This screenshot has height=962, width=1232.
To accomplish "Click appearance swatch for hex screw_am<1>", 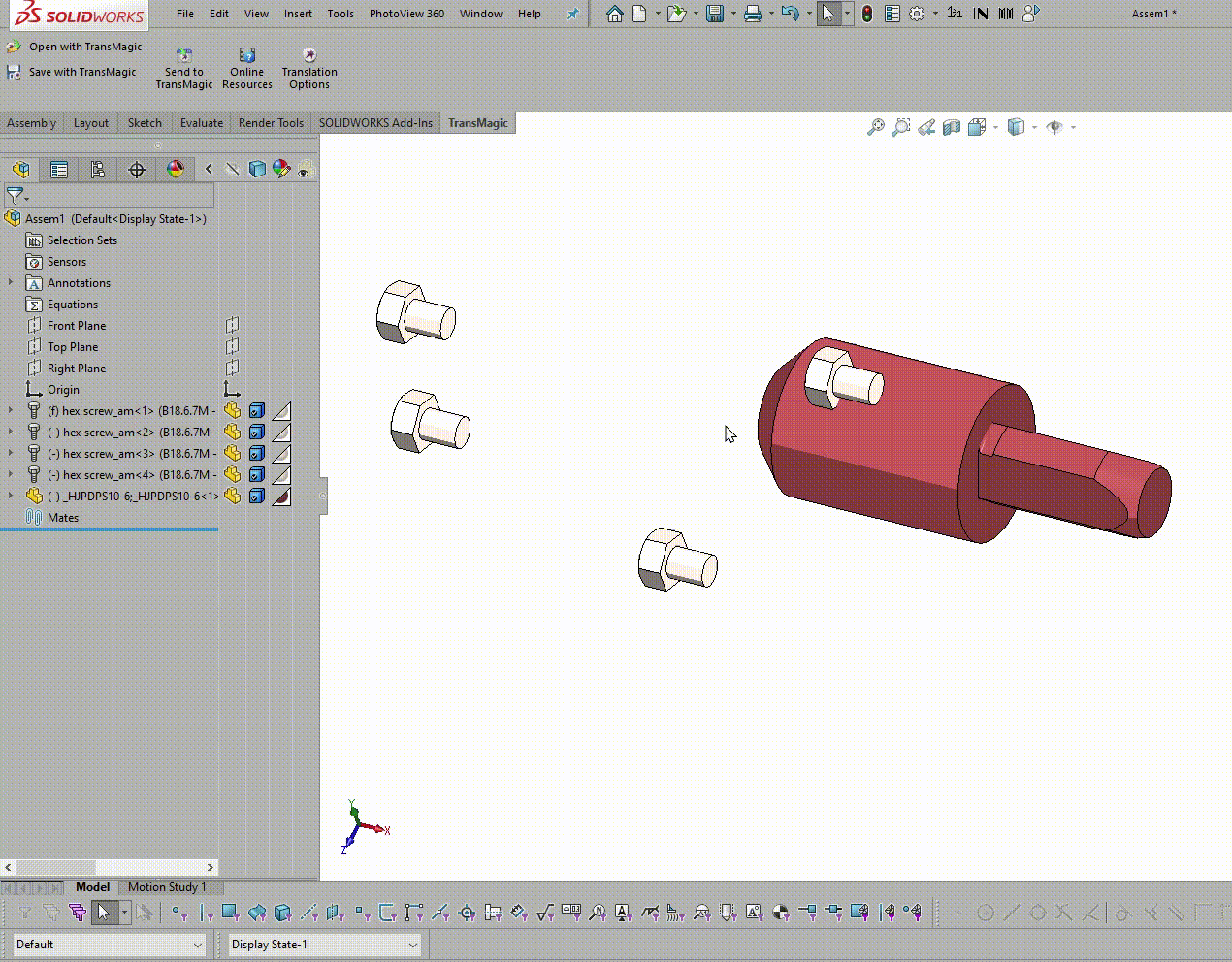I will 281,411.
